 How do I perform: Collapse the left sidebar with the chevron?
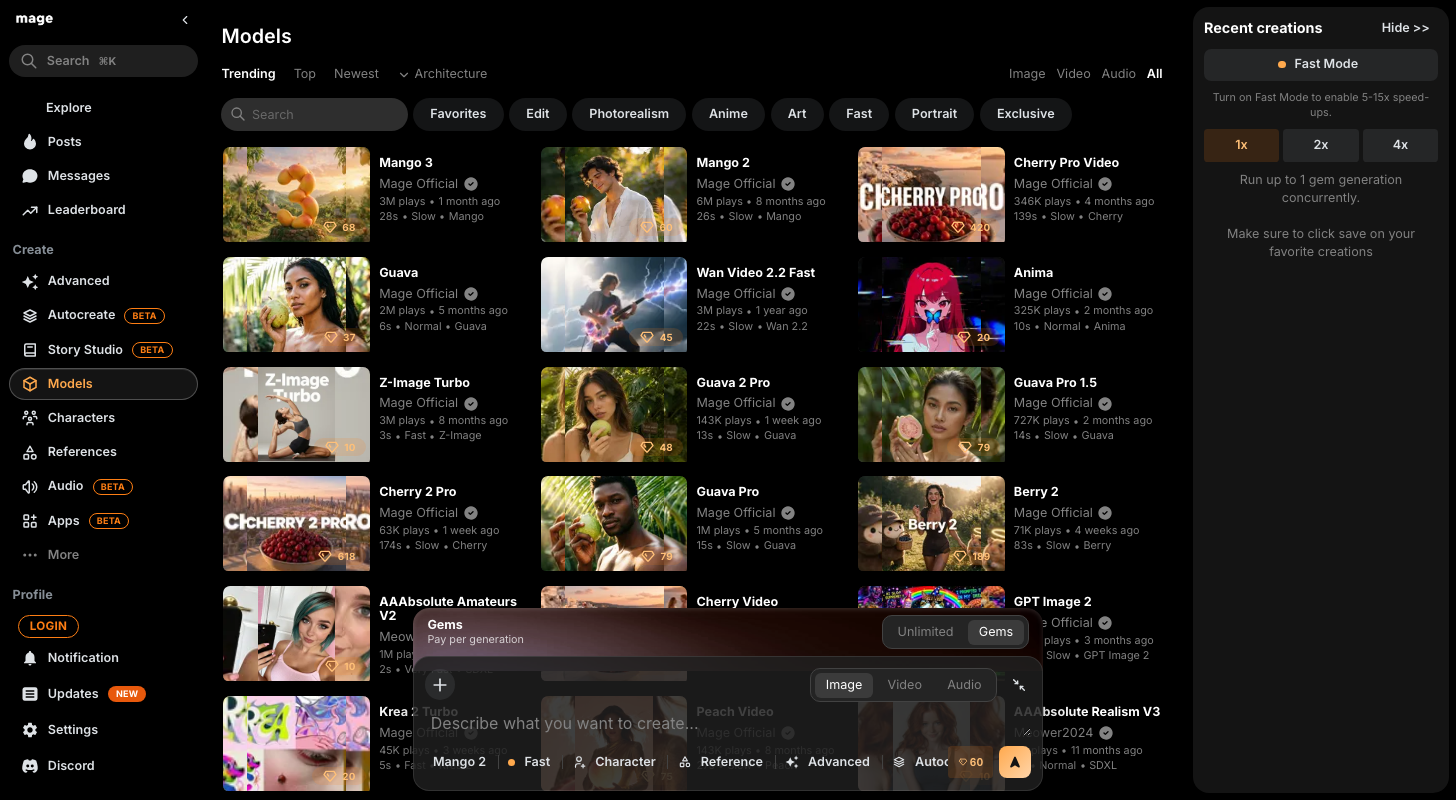point(185,20)
